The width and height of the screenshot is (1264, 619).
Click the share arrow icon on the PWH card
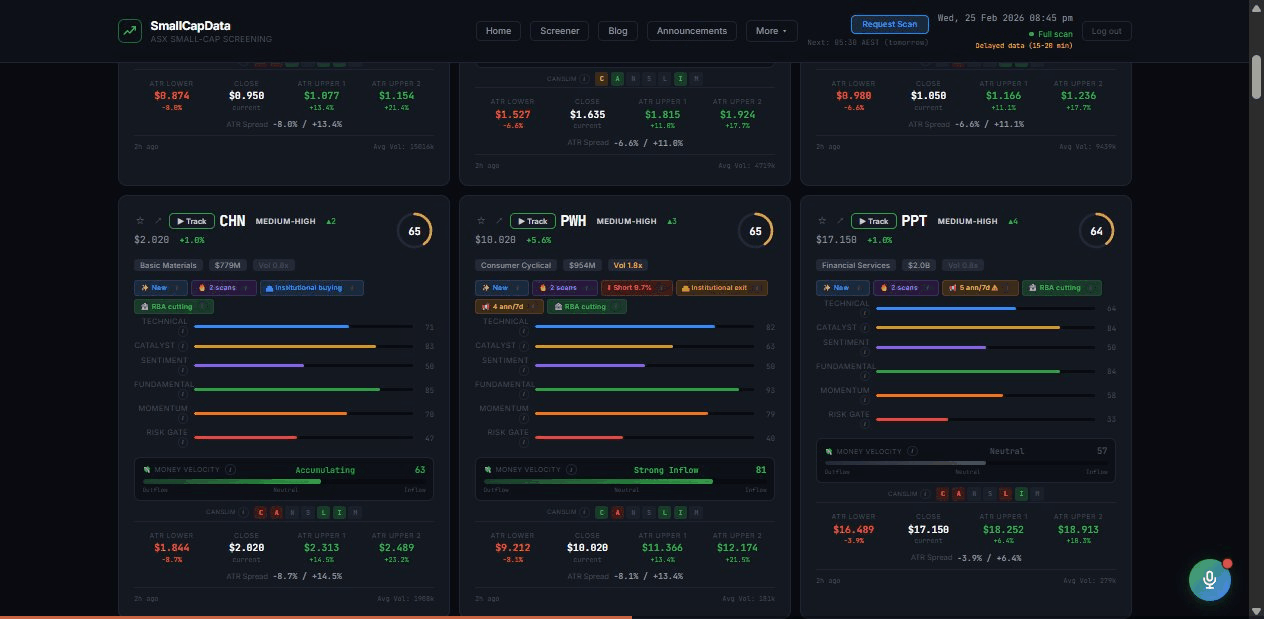pyautogui.click(x=499, y=220)
